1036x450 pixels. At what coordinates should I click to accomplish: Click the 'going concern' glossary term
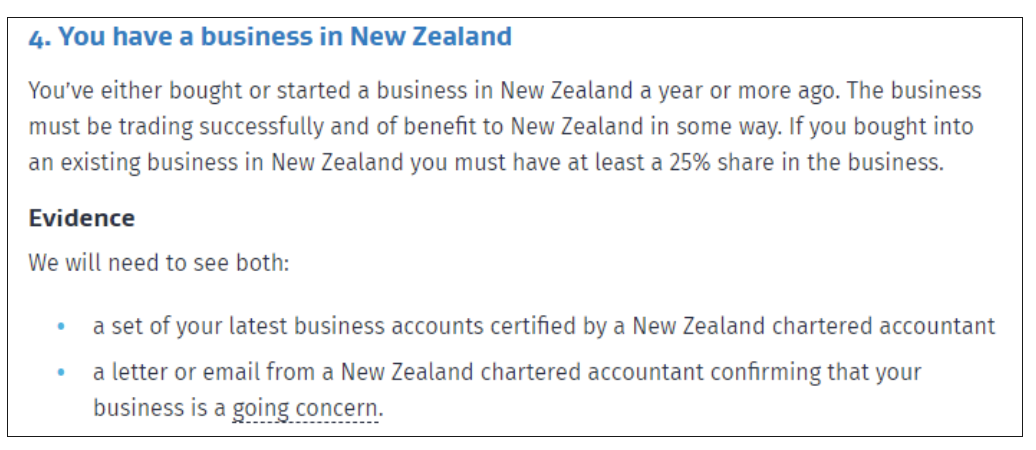click(305, 408)
